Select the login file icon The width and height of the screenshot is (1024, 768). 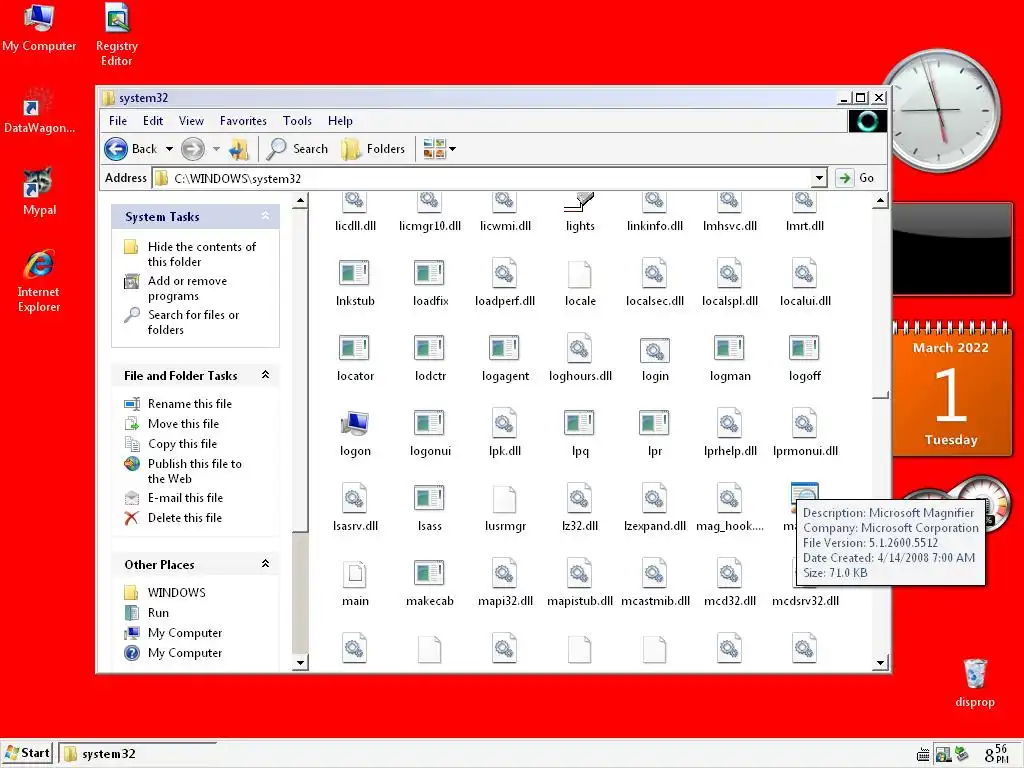(655, 359)
